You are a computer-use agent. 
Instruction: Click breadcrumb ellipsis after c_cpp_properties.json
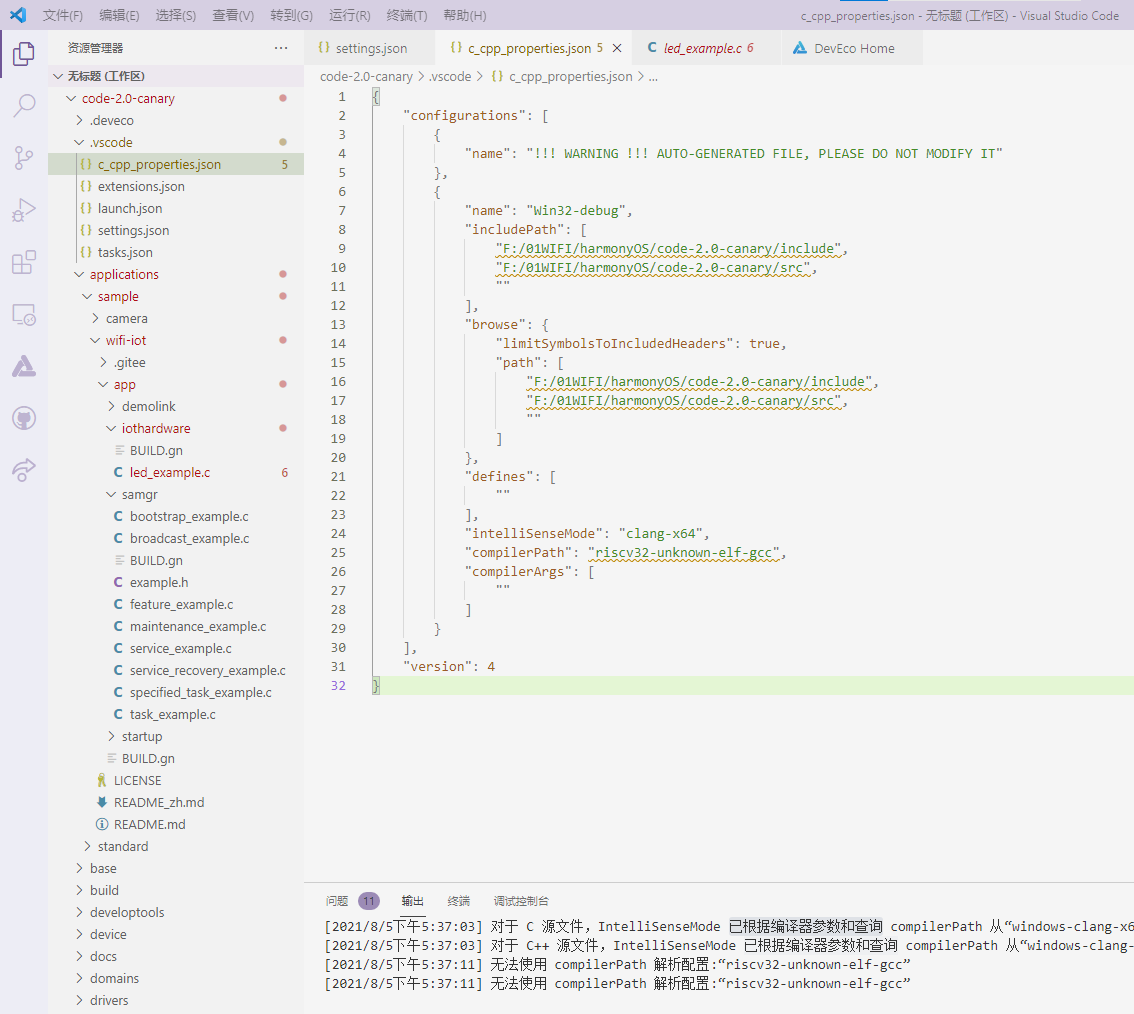tap(653, 77)
